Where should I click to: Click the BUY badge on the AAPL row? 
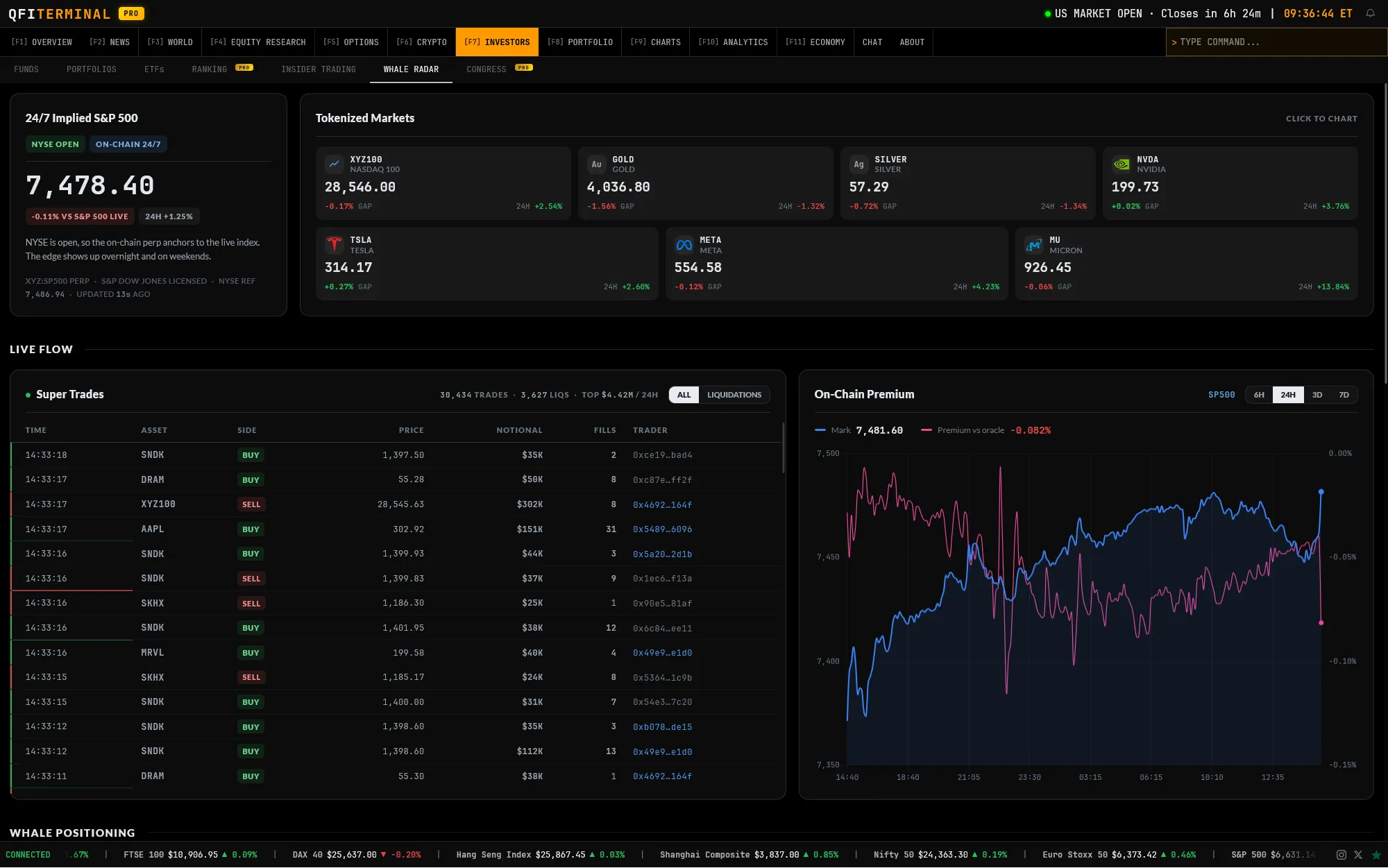[x=251, y=529]
